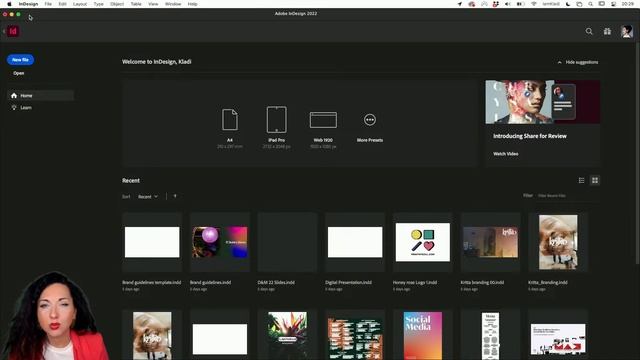Open the Object menu
Image resolution: width=640 pixels, height=360 pixels.
pyautogui.click(x=117, y=4)
